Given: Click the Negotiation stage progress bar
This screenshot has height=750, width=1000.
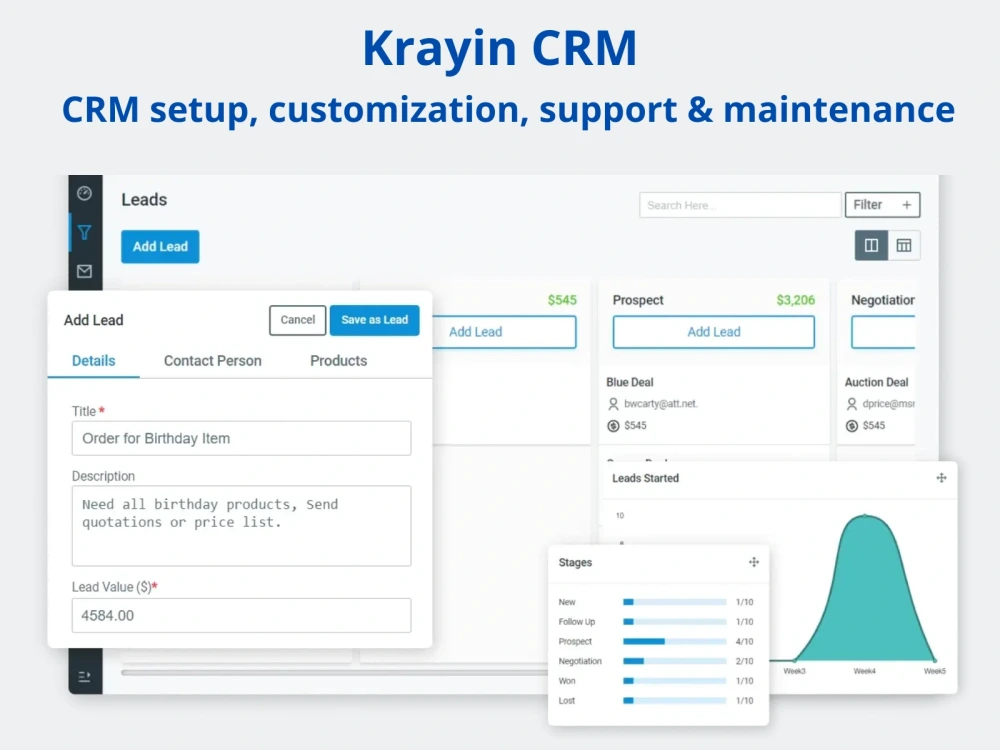Looking at the screenshot, I should pyautogui.click(x=675, y=661).
